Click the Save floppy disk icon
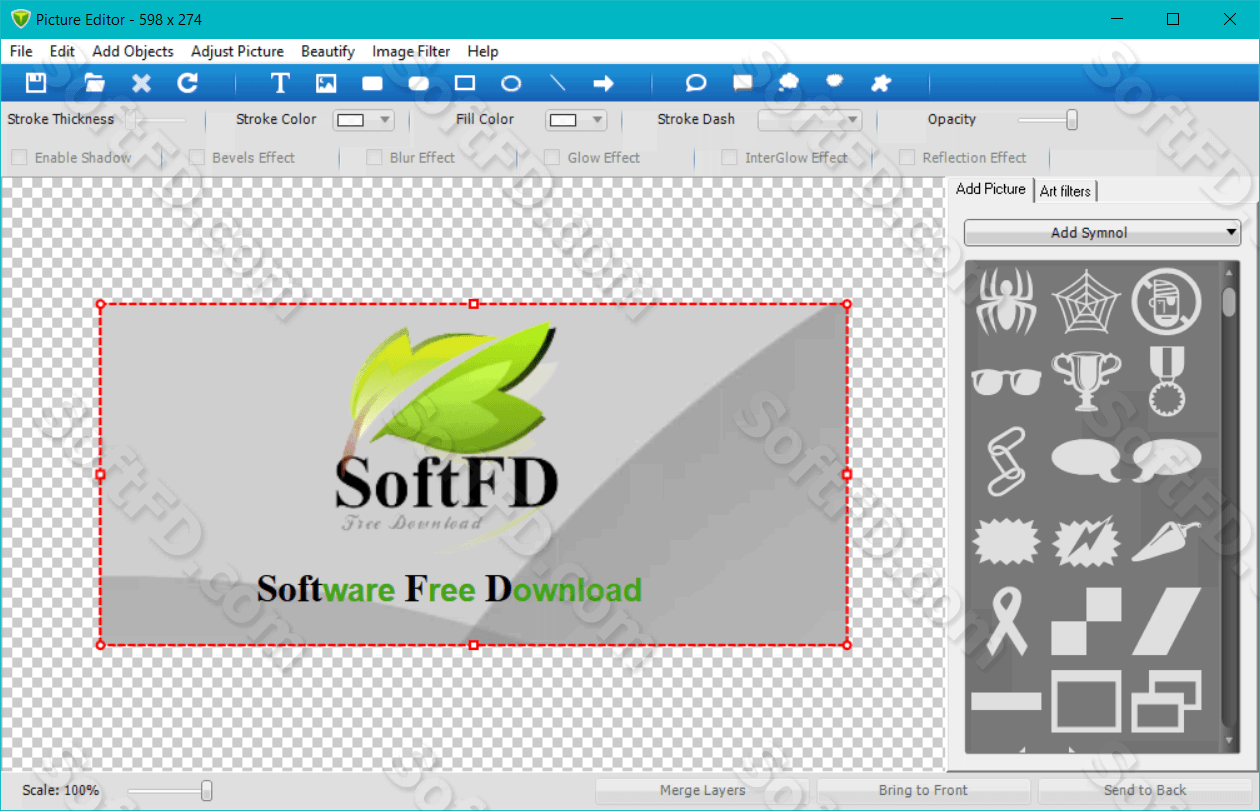The width and height of the screenshot is (1260, 811). (36, 83)
